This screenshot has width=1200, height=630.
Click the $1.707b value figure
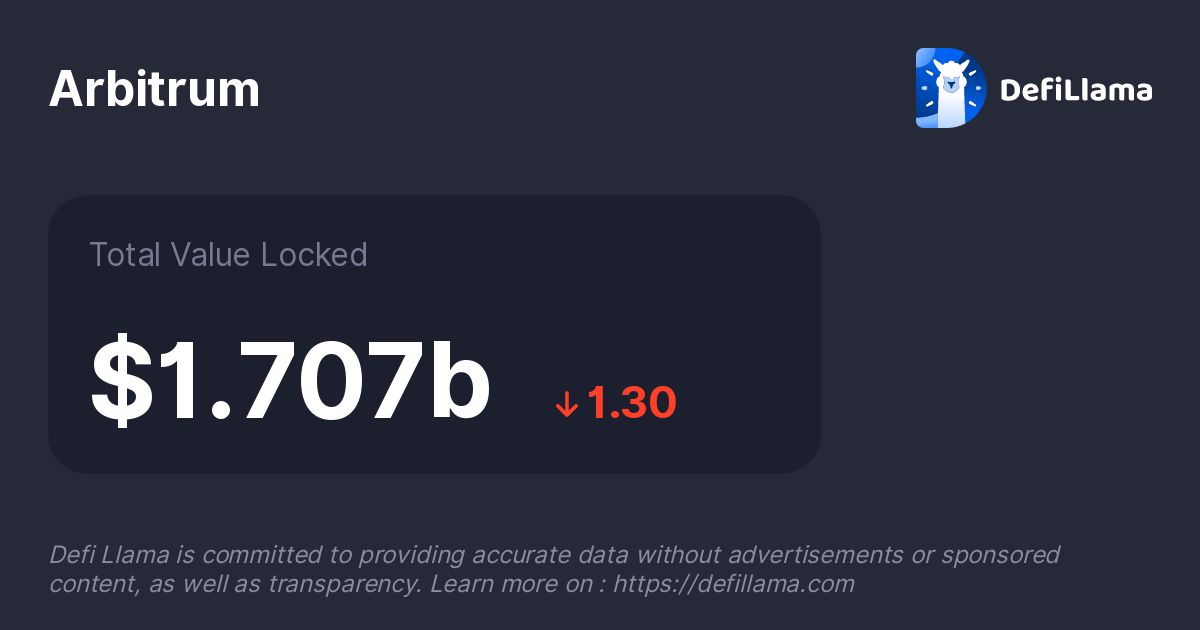coord(290,381)
